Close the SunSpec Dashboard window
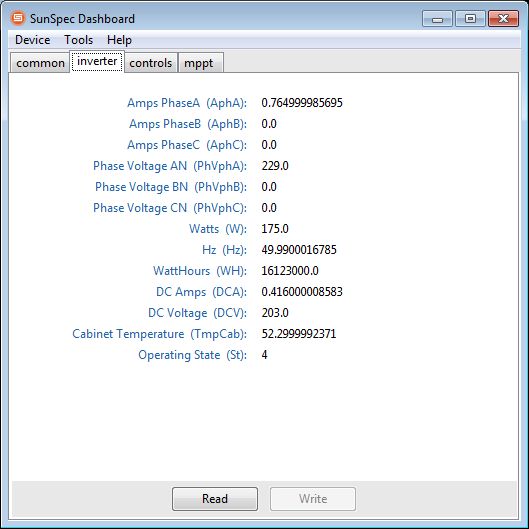The width and height of the screenshot is (529, 529). (x=503, y=19)
